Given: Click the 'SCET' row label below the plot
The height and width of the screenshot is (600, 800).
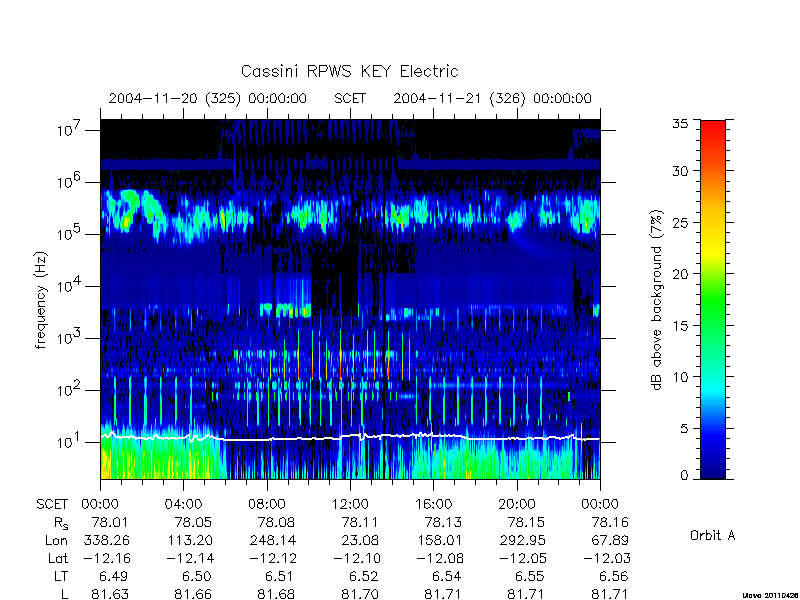Looking at the screenshot, I should [x=52, y=504].
